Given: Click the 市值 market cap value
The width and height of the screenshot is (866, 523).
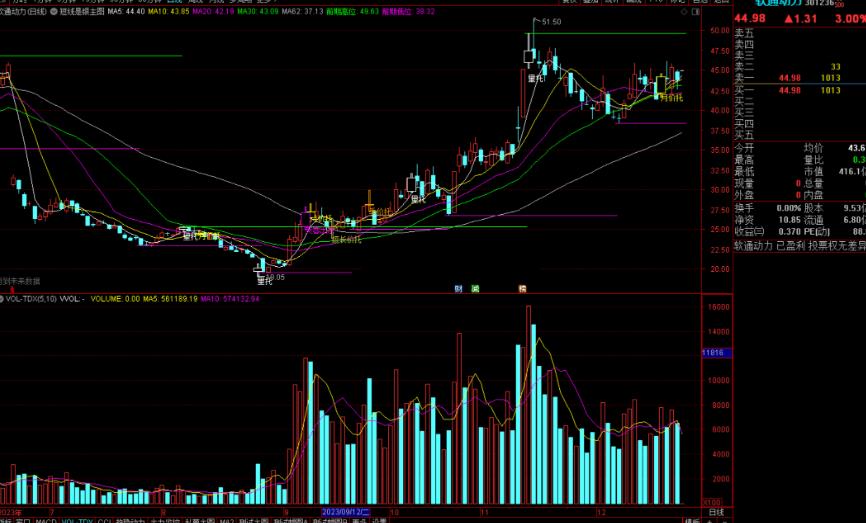Looking at the screenshot, I should [852, 172].
